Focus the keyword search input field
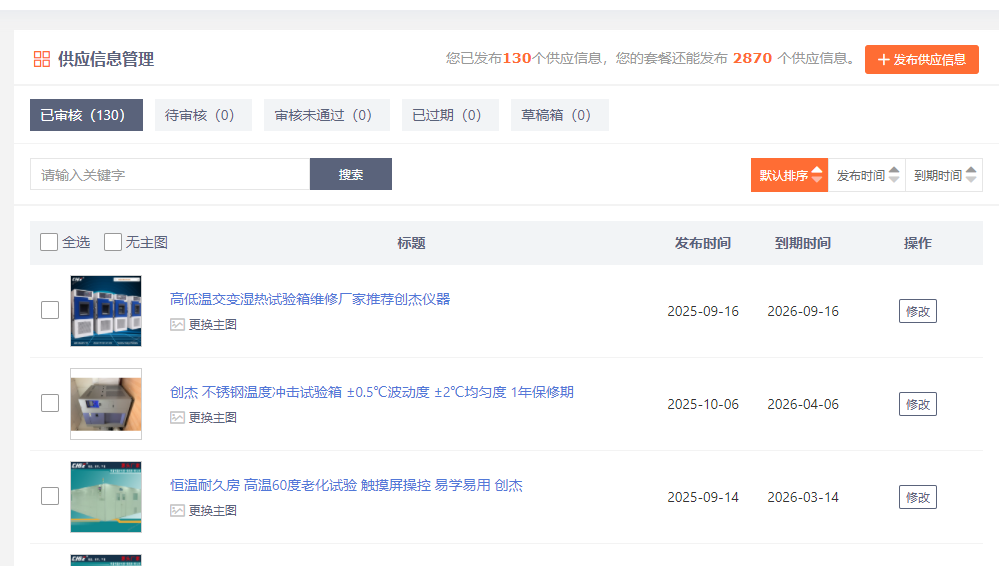 (170, 174)
